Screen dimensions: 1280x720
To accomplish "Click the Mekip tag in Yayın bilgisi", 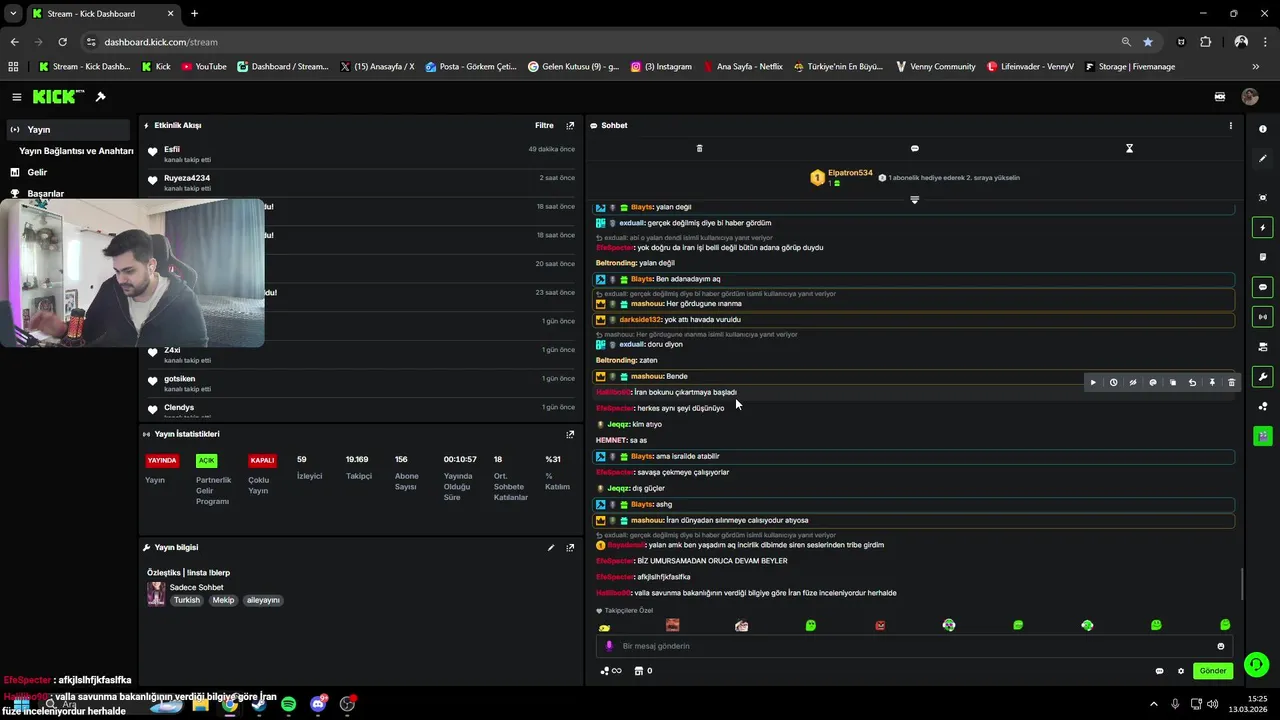I will [223, 601].
